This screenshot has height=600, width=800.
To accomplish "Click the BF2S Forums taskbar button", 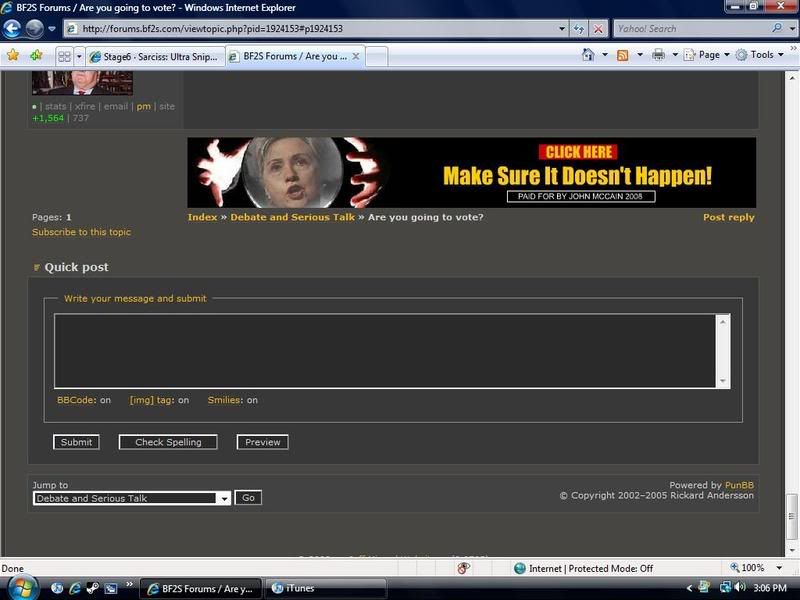I will point(201,588).
